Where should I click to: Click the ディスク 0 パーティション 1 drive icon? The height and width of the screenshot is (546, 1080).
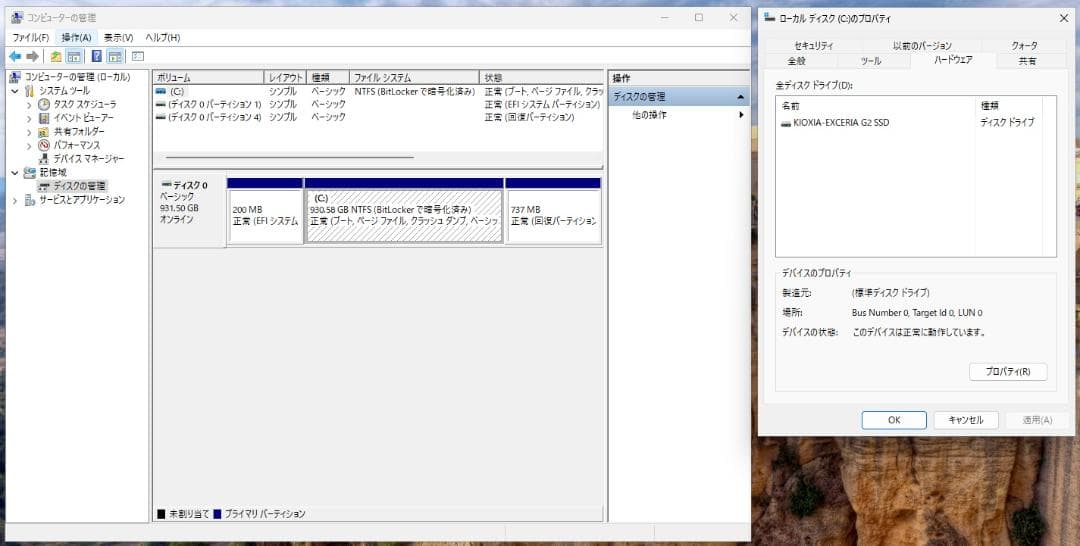tap(161, 104)
